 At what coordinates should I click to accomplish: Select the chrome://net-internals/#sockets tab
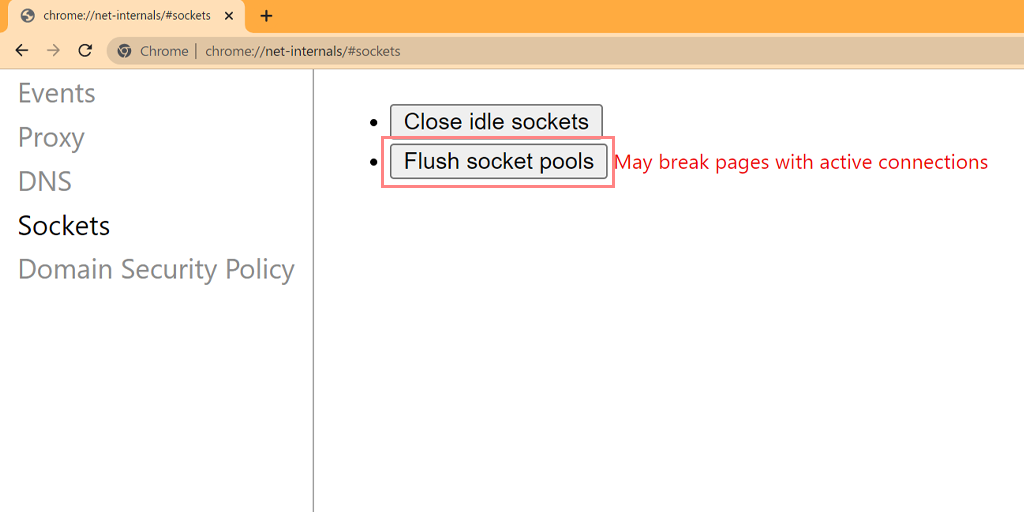pos(126,16)
